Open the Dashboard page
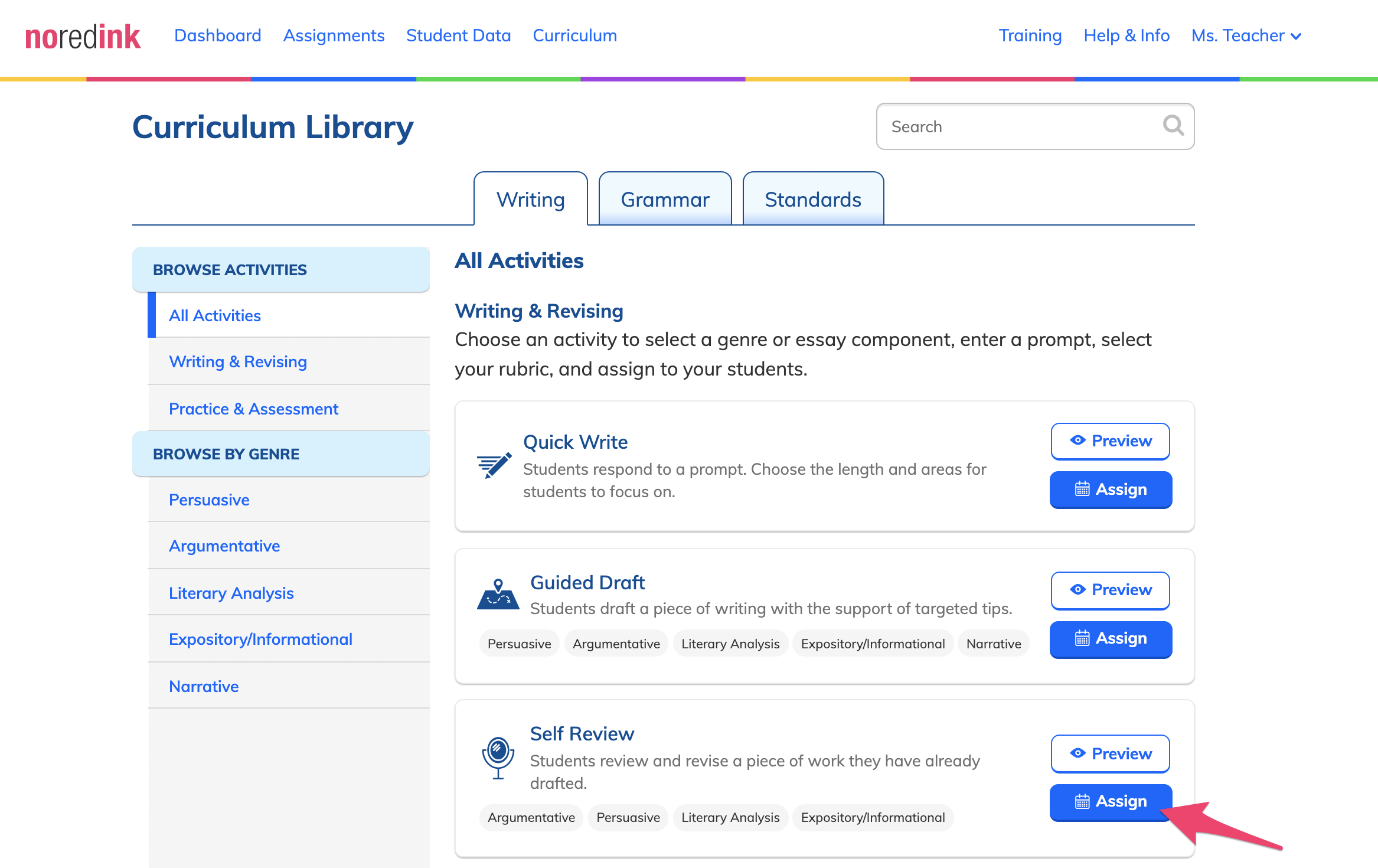The height and width of the screenshot is (868, 1378). click(x=218, y=35)
